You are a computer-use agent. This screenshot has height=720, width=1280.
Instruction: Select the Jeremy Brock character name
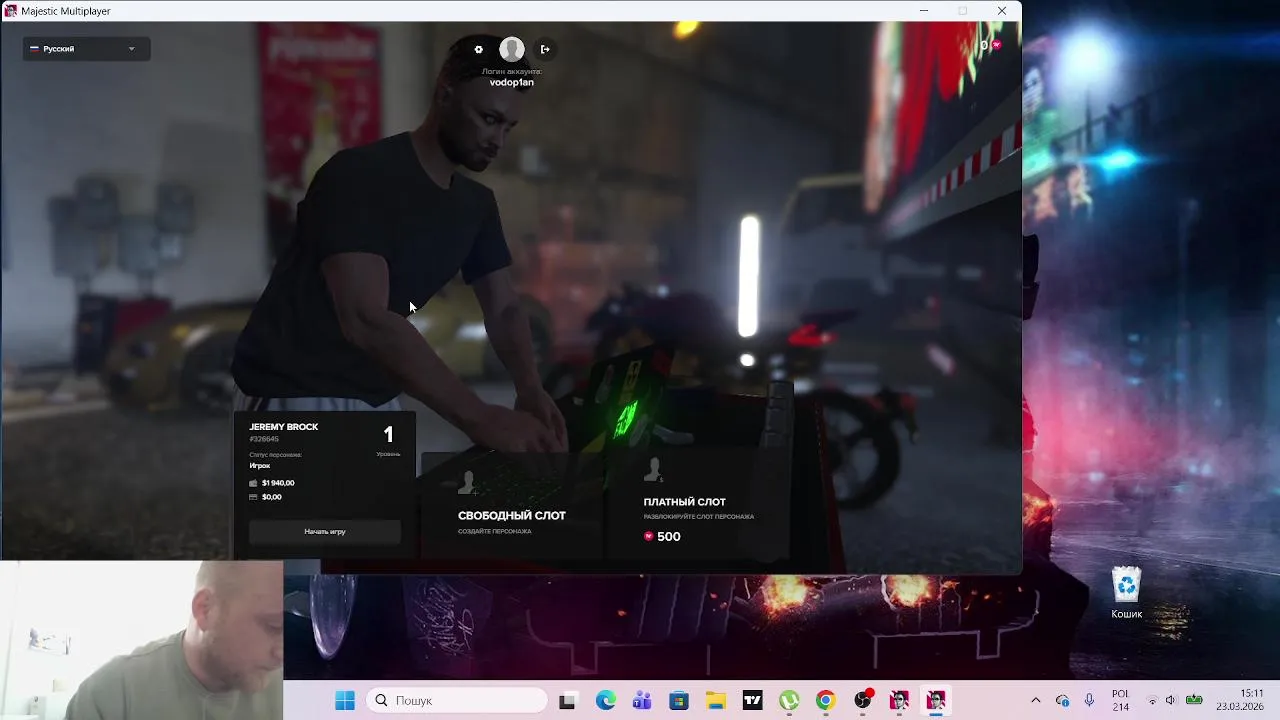pyautogui.click(x=284, y=427)
